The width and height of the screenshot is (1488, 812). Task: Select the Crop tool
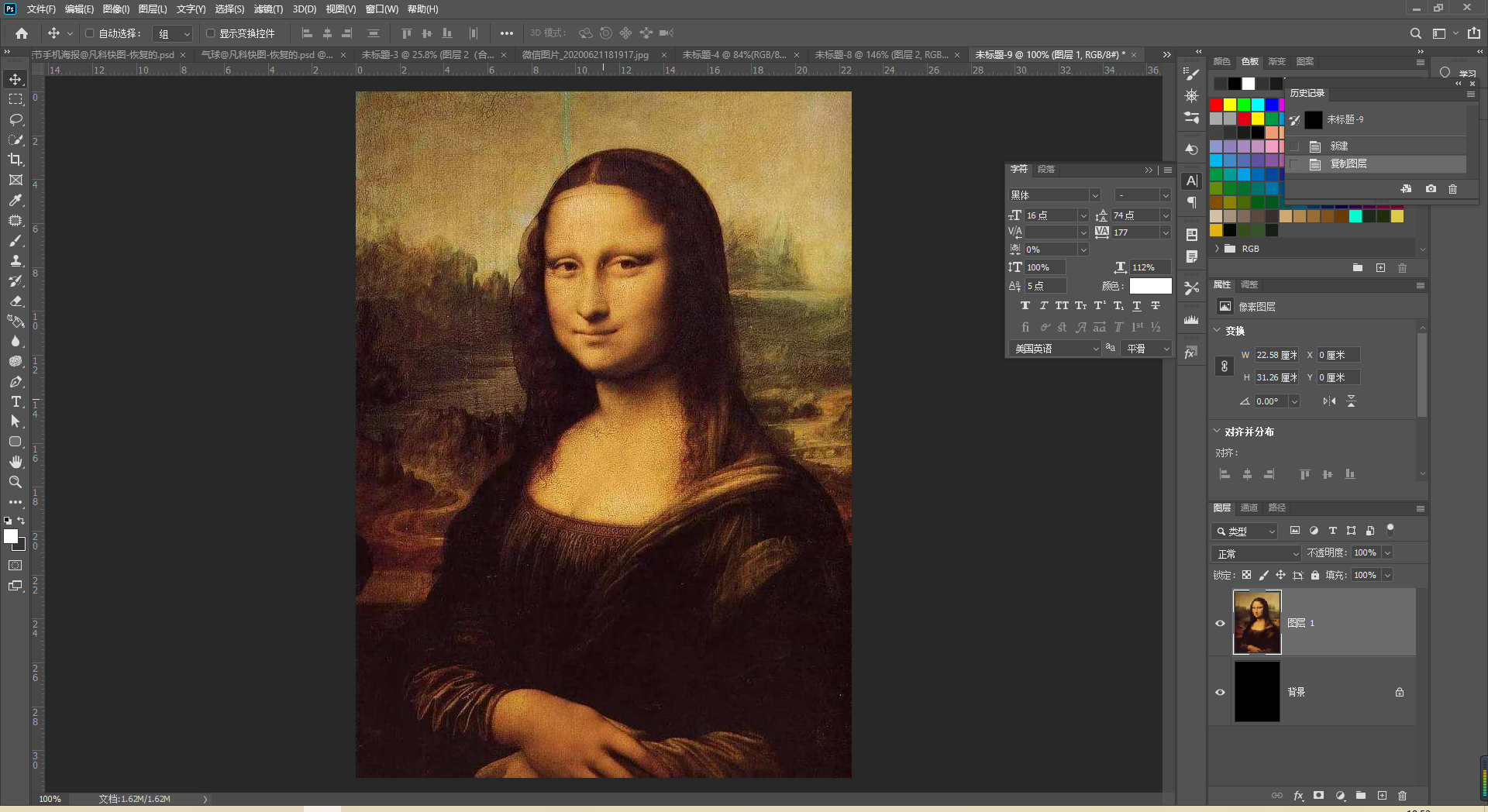click(x=15, y=160)
